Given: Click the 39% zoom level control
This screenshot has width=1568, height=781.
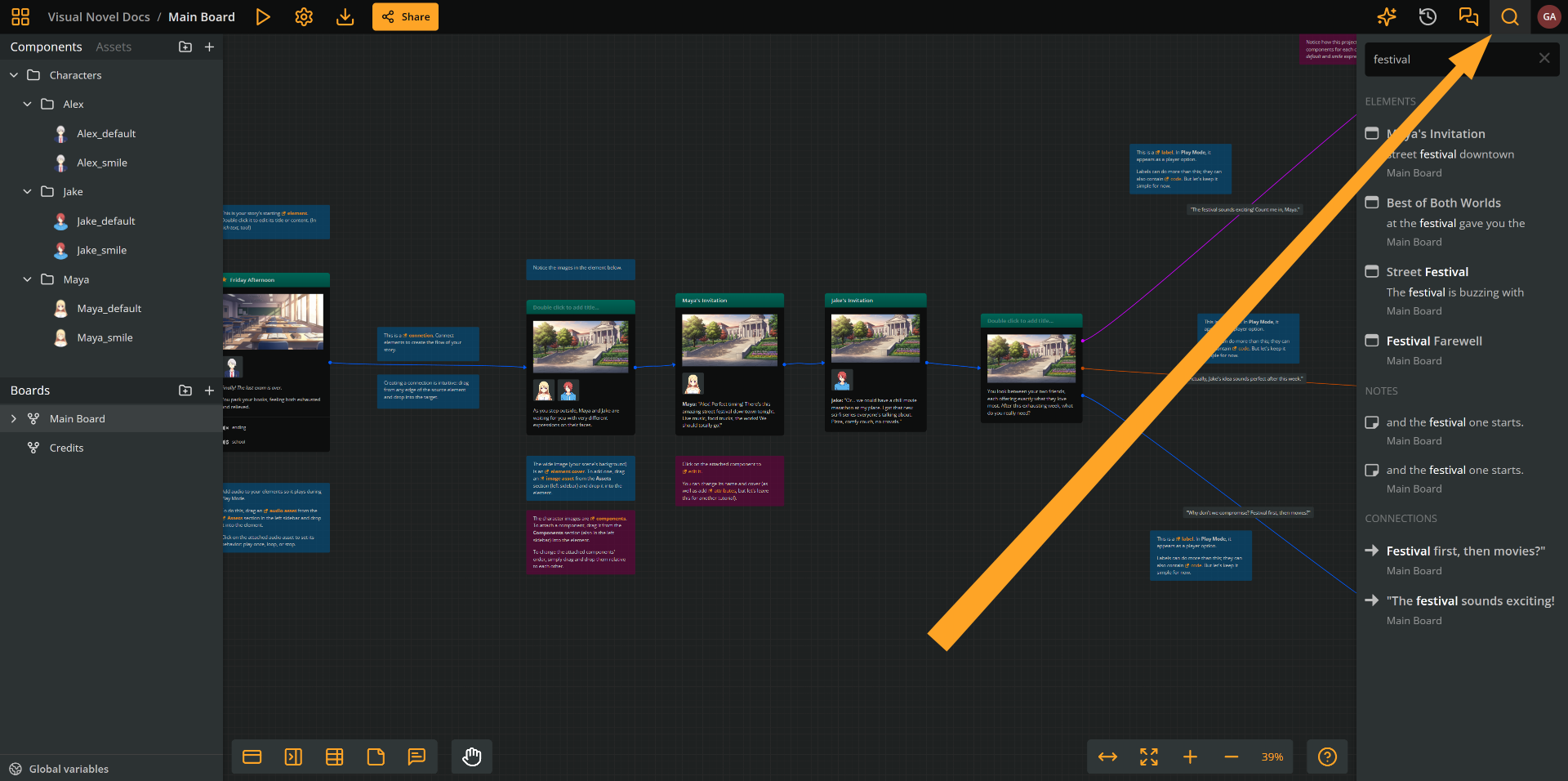Looking at the screenshot, I should 1271,756.
